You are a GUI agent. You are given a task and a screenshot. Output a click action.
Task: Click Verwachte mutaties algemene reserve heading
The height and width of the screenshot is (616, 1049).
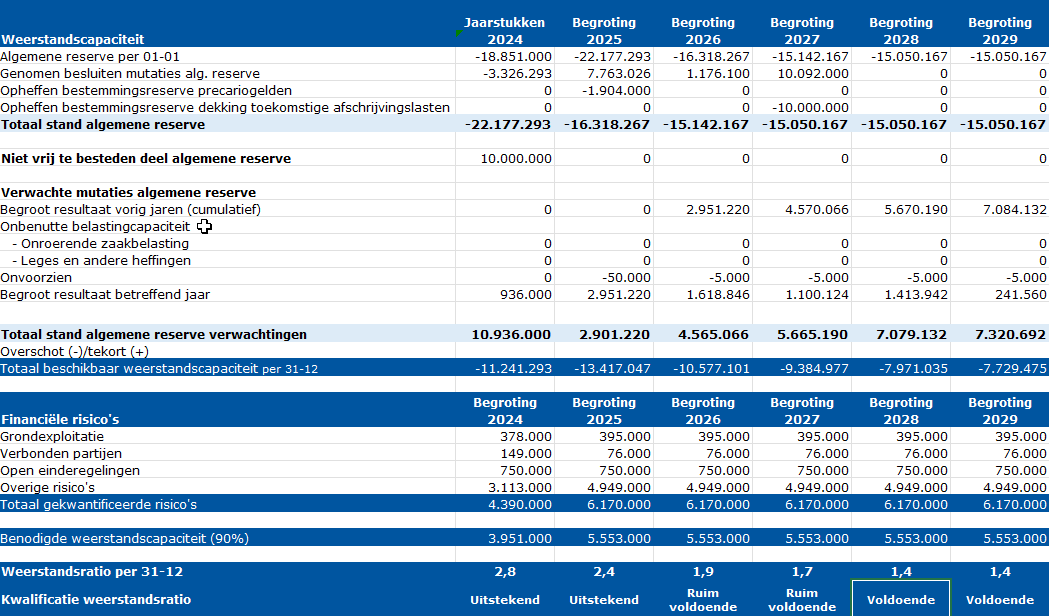[x=128, y=193]
